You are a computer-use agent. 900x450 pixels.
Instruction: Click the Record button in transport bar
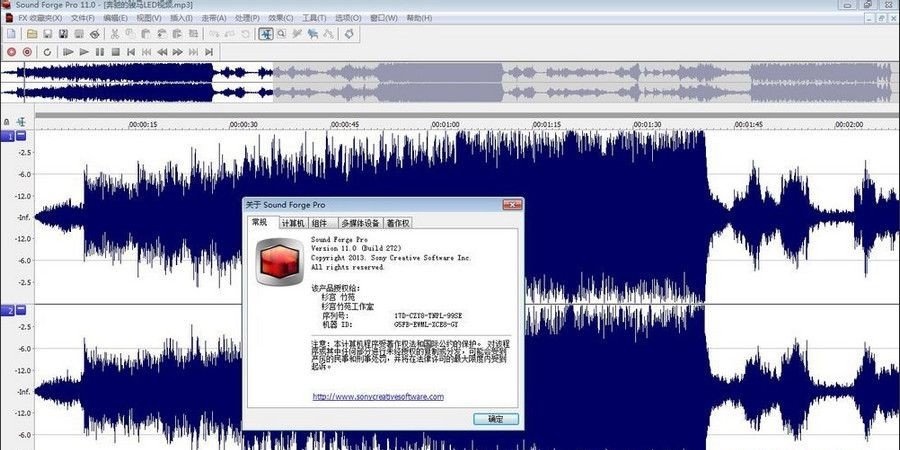tap(11, 51)
